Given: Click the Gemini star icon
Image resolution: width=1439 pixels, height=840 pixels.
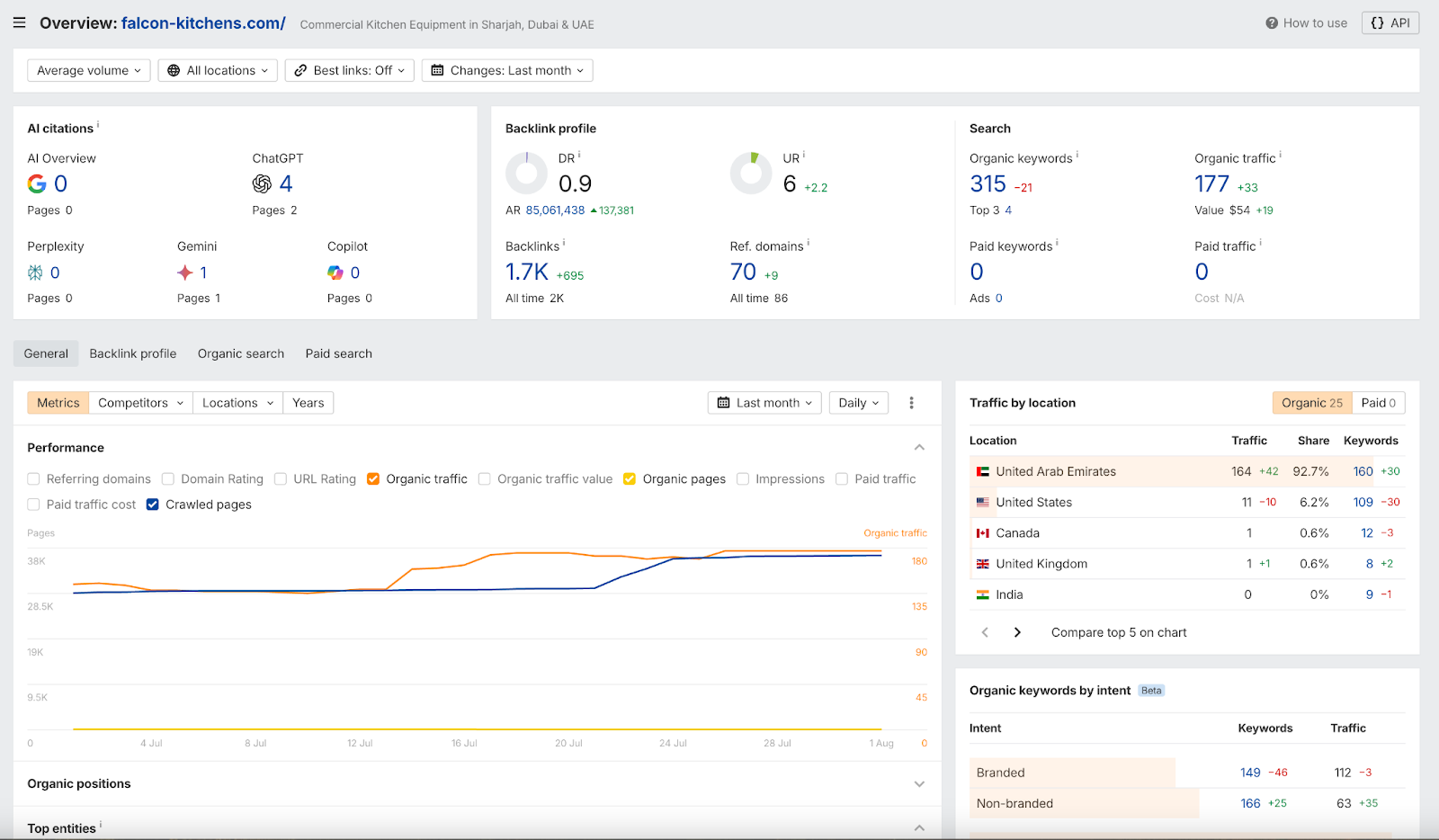Looking at the screenshot, I should (x=185, y=273).
